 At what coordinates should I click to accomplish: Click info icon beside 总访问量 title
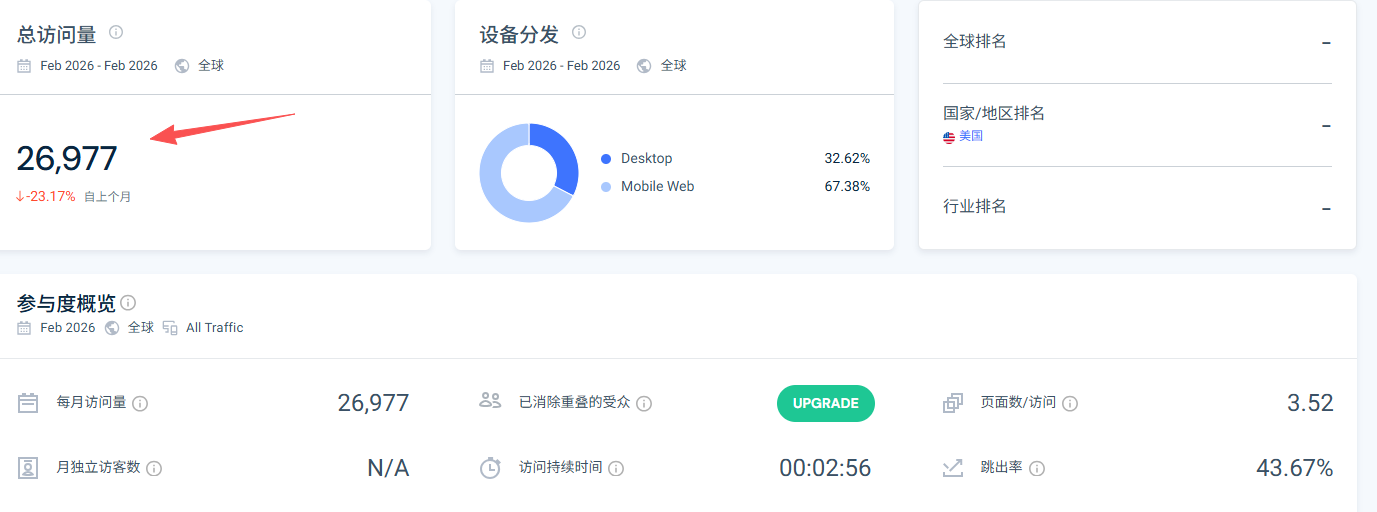(x=116, y=33)
